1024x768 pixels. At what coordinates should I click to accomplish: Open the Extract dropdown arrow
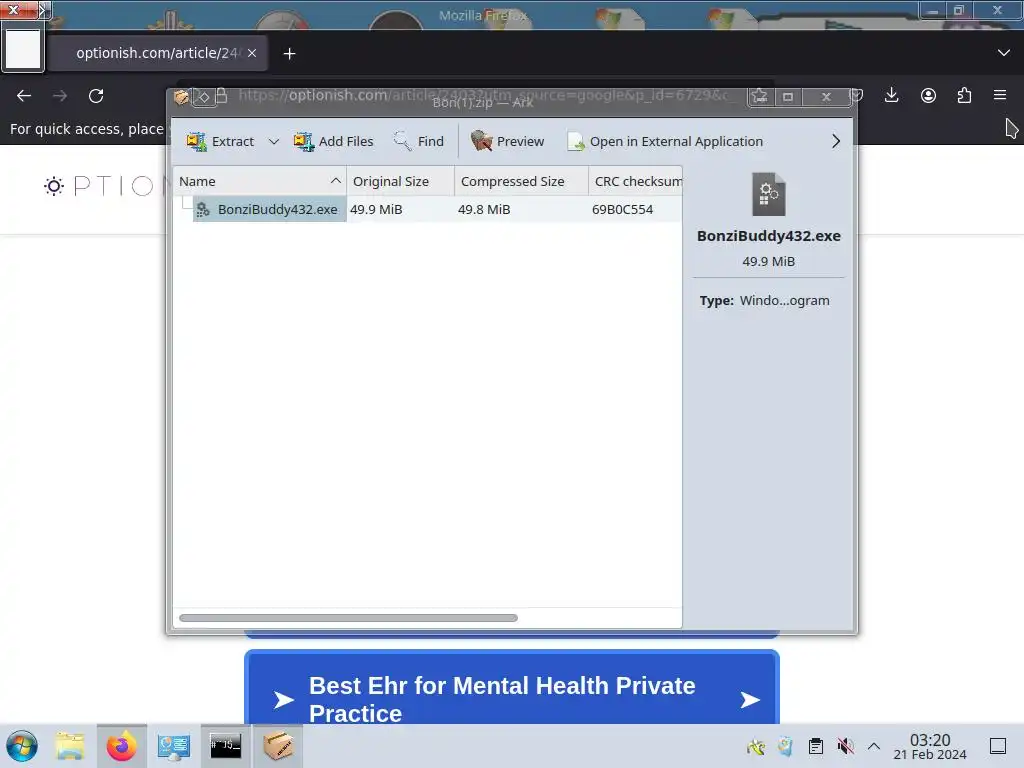(x=274, y=141)
